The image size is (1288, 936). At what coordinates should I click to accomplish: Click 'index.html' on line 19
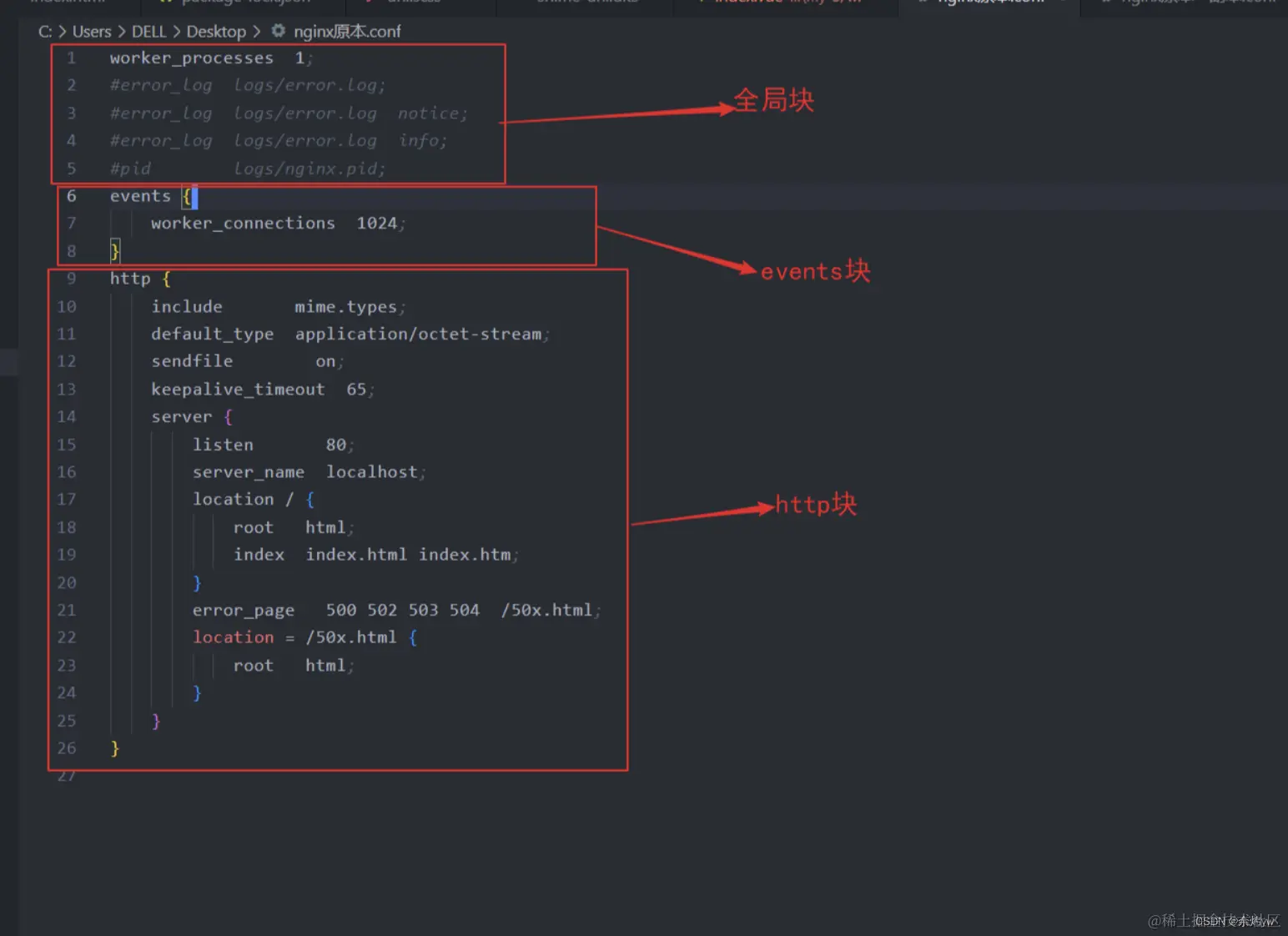pyautogui.click(x=356, y=555)
